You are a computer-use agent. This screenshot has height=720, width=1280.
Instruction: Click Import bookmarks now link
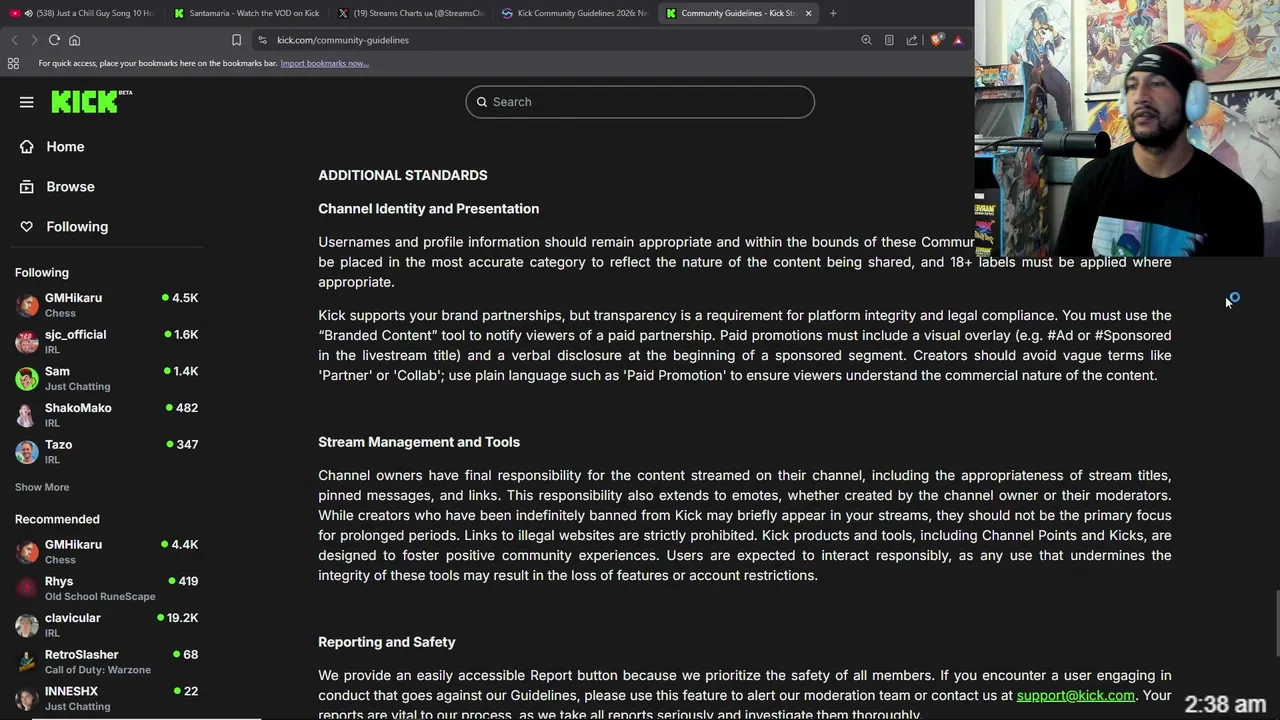(x=324, y=63)
